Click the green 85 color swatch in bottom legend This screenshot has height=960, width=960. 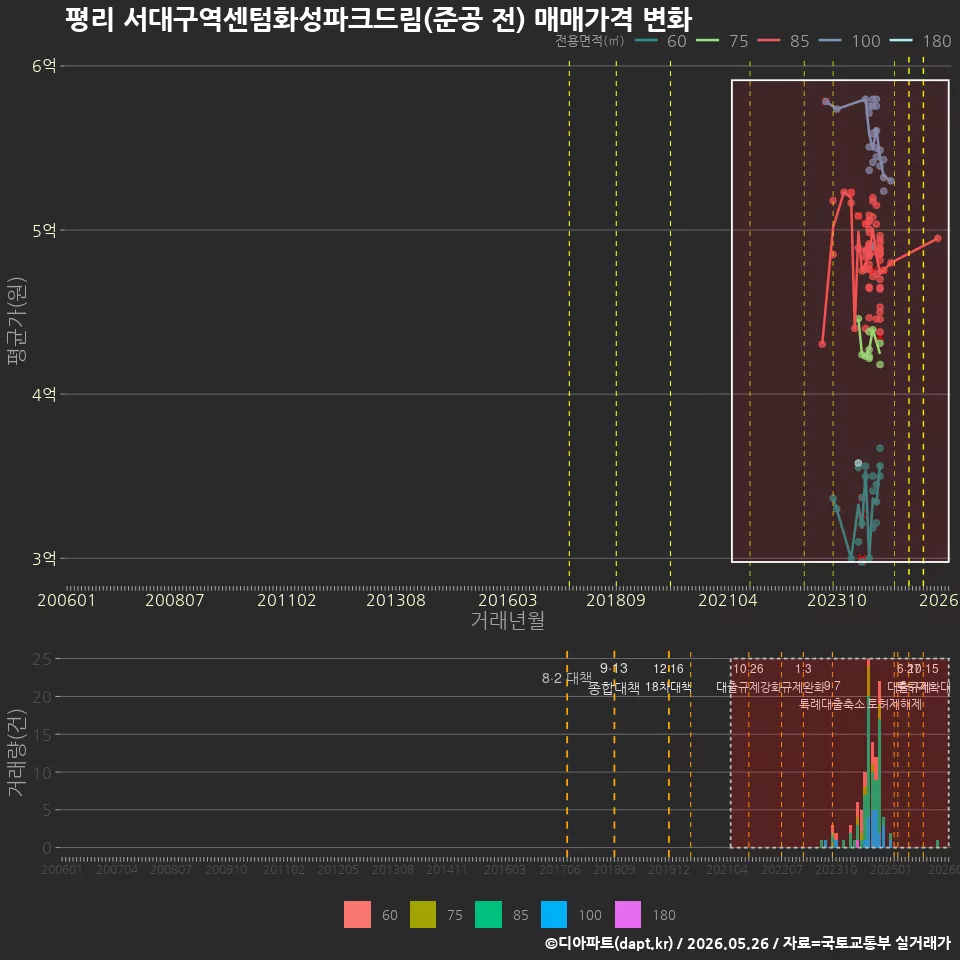[x=488, y=915]
